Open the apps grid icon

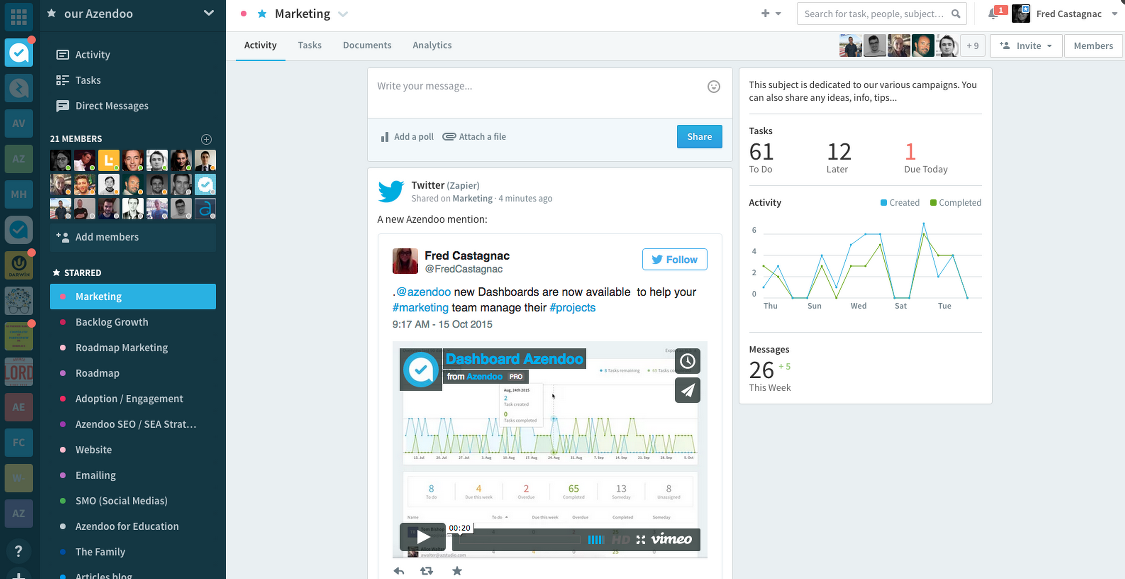pyautogui.click(x=19, y=16)
